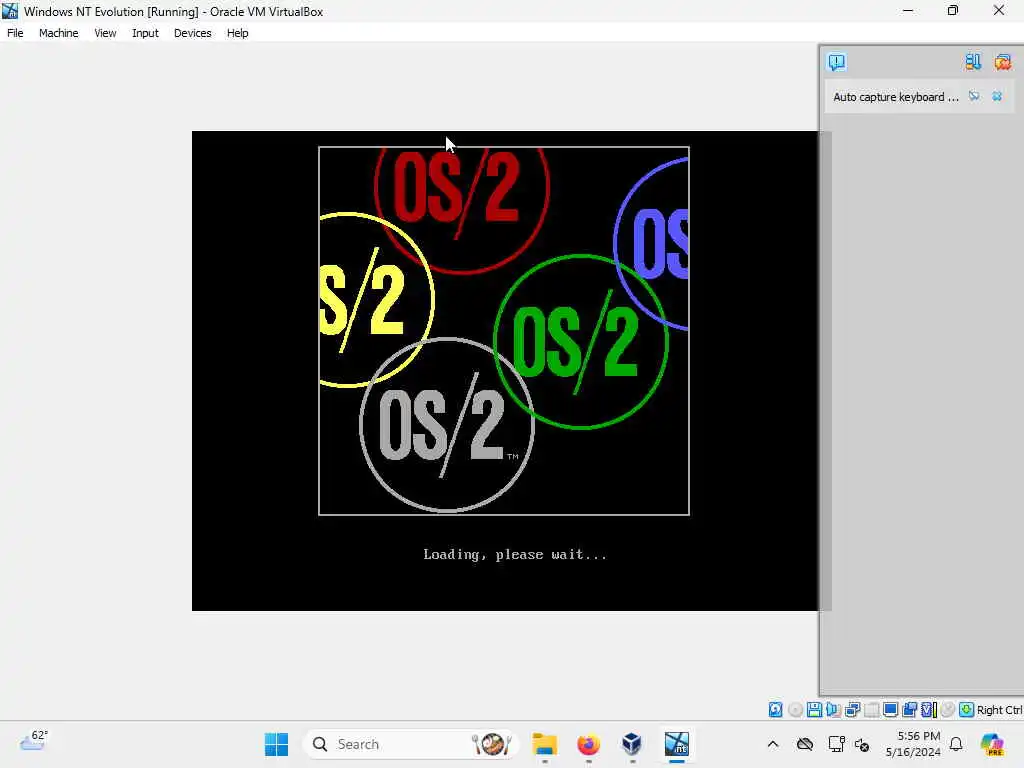Click the keyboard capture green arrow indicator
Viewport: 1024px width, 768px height.
pos(967,710)
